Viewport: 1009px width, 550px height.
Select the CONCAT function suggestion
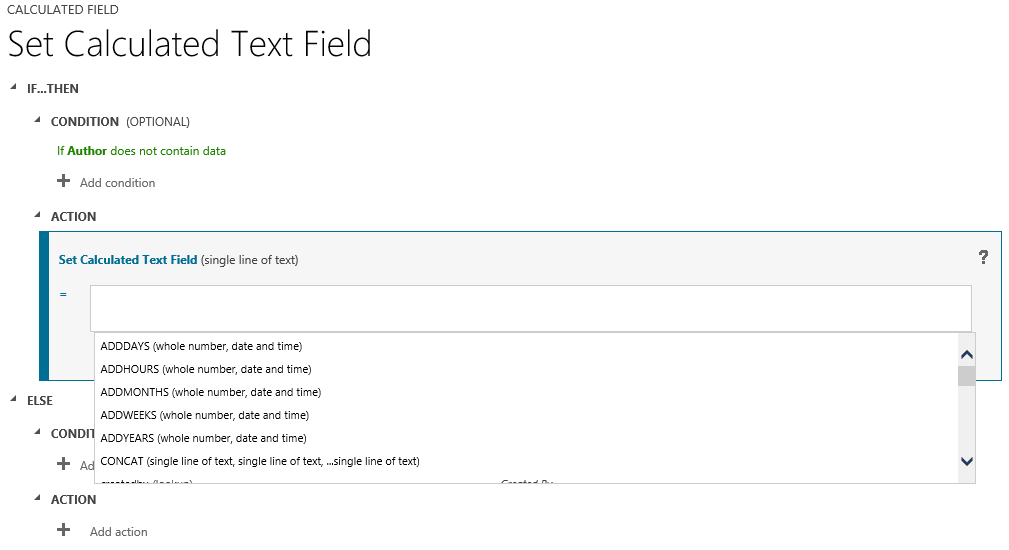259,461
